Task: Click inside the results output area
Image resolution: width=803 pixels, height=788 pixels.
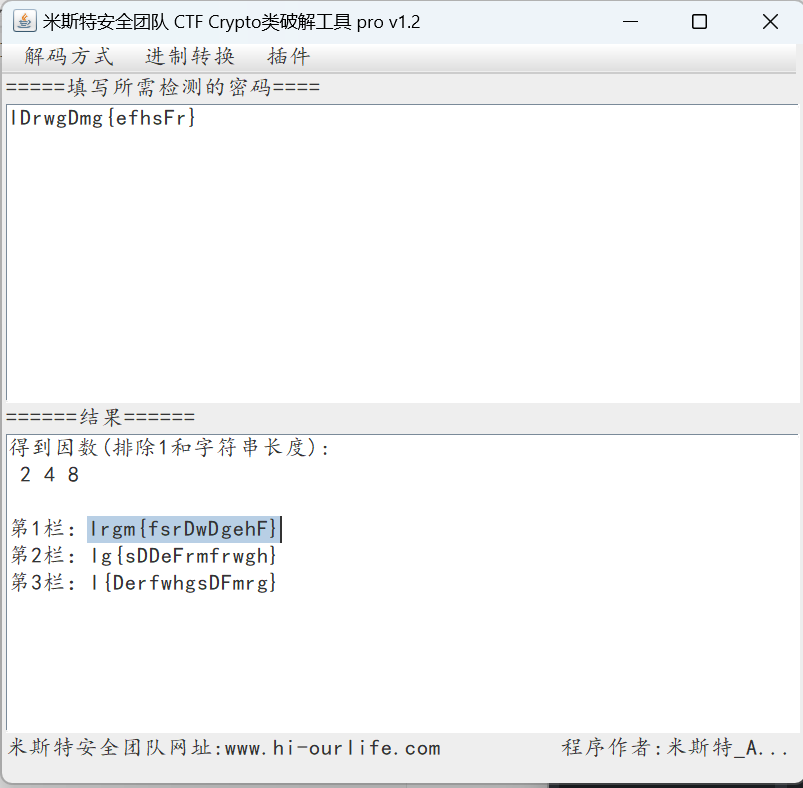Action: (x=402, y=583)
